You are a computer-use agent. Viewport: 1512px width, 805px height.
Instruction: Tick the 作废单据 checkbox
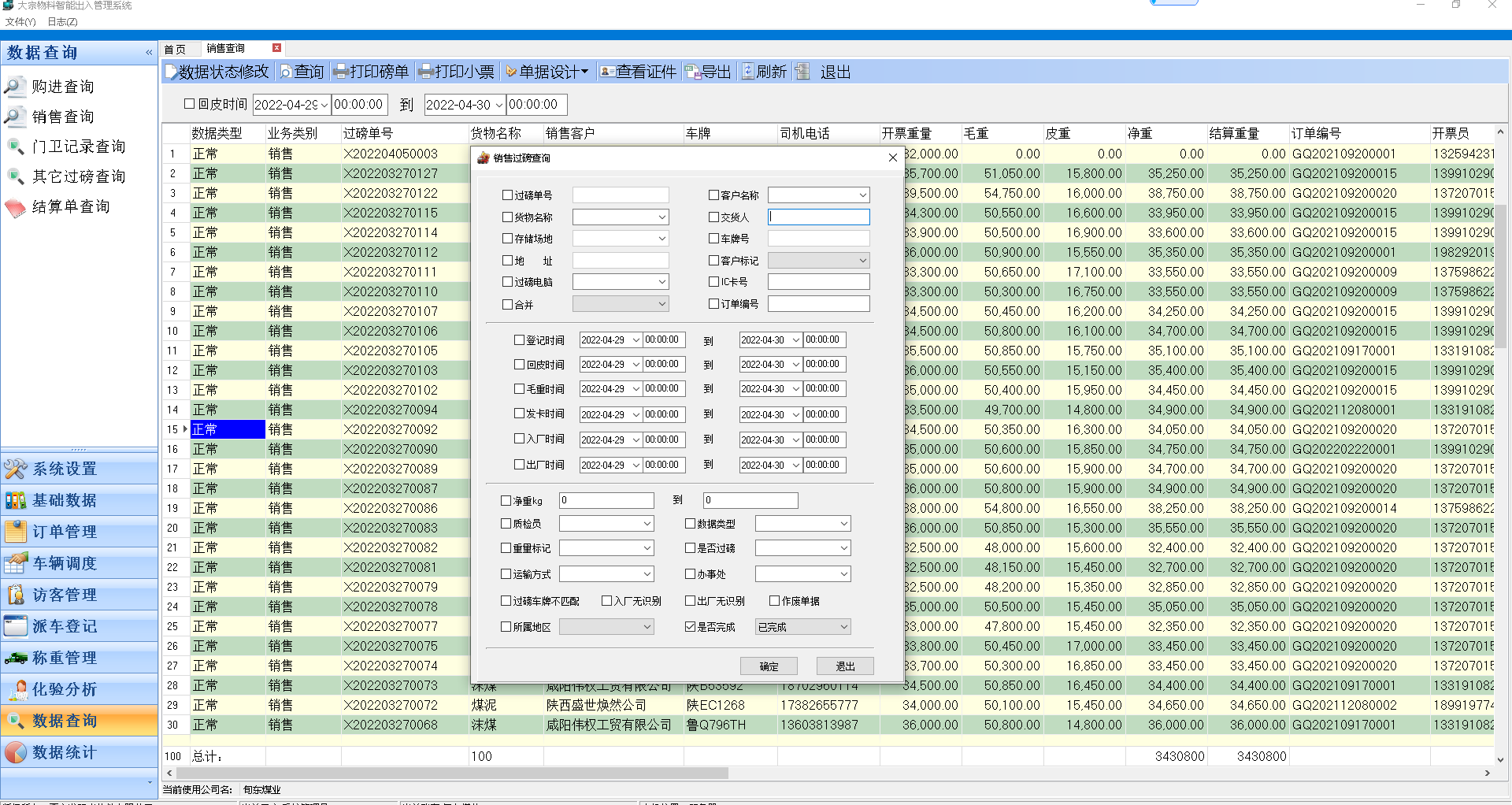(774, 601)
